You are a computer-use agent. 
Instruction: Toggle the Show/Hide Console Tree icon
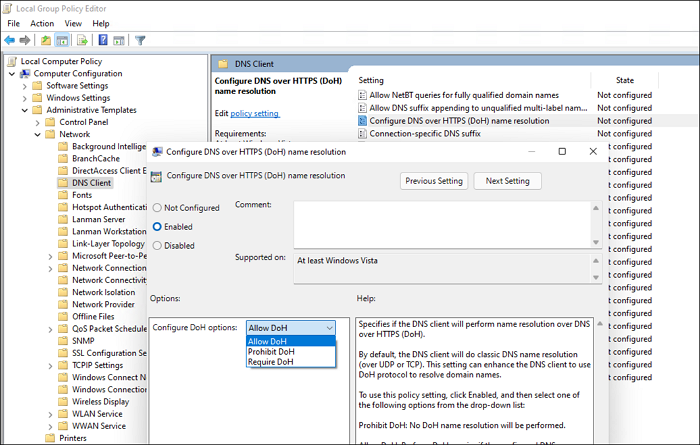click(62, 40)
